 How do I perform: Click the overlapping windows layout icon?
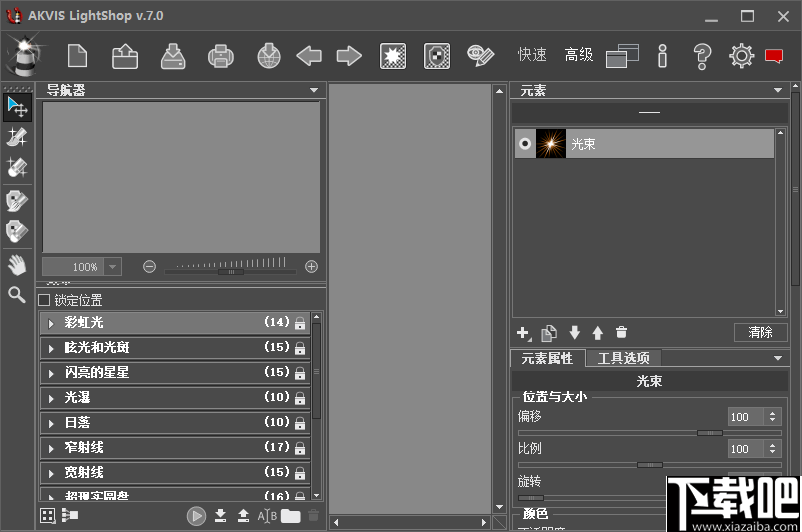622,56
